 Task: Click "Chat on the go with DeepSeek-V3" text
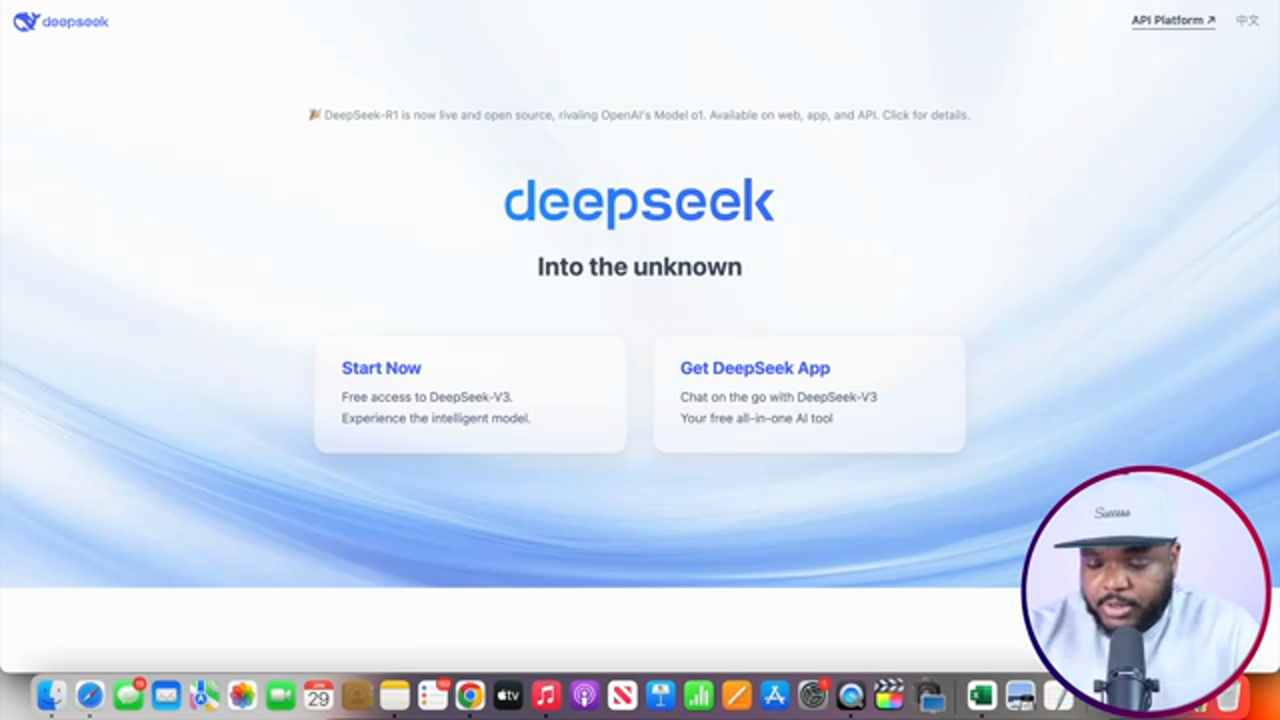pyautogui.click(x=778, y=397)
